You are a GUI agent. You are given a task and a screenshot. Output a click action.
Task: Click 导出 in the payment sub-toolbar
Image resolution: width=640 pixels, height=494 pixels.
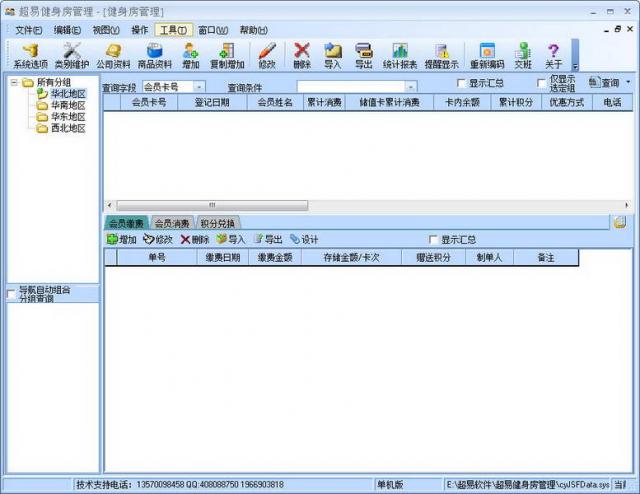click(x=267, y=239)
